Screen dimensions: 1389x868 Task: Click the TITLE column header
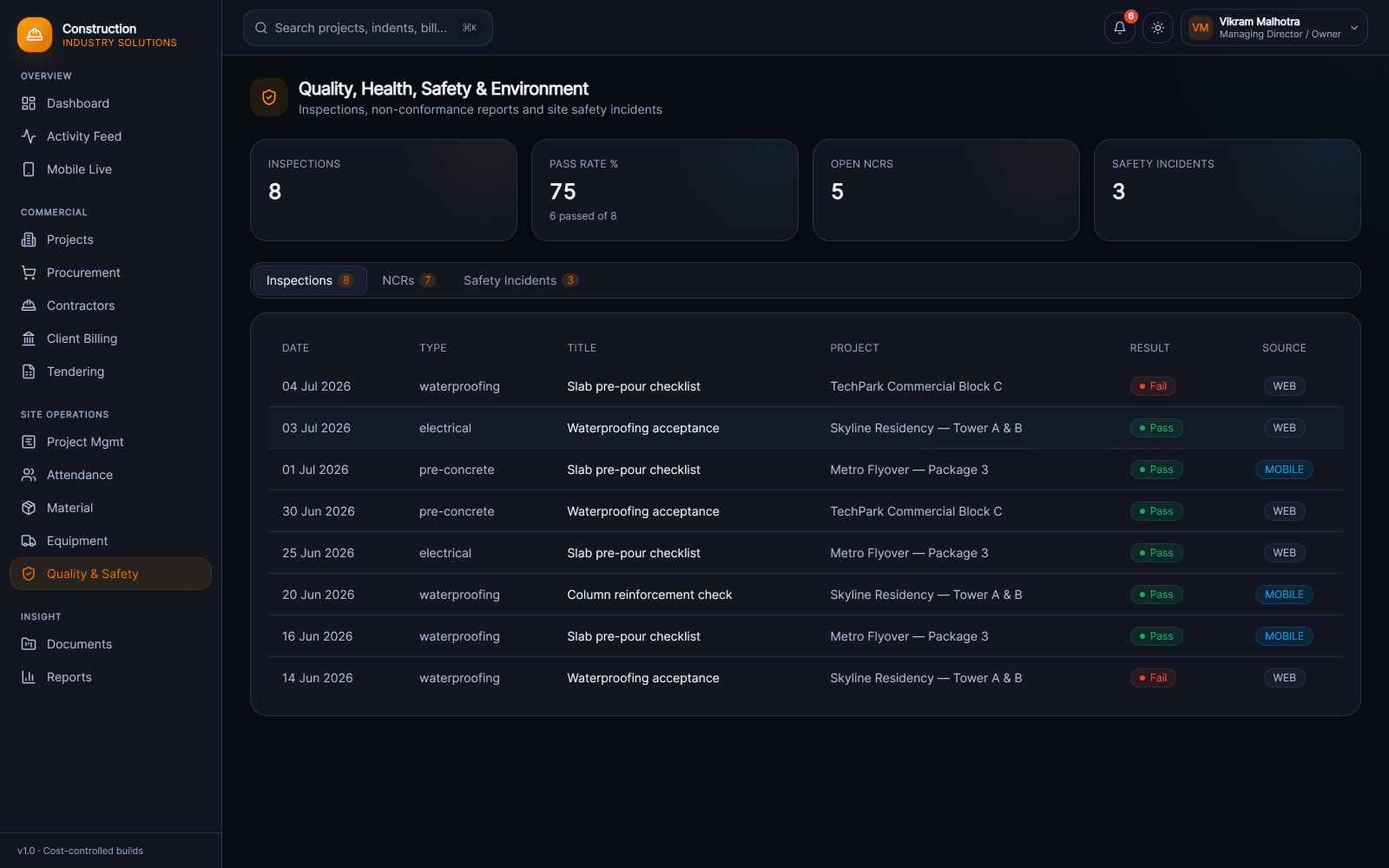pyautogui.click(x=582, y=348)
